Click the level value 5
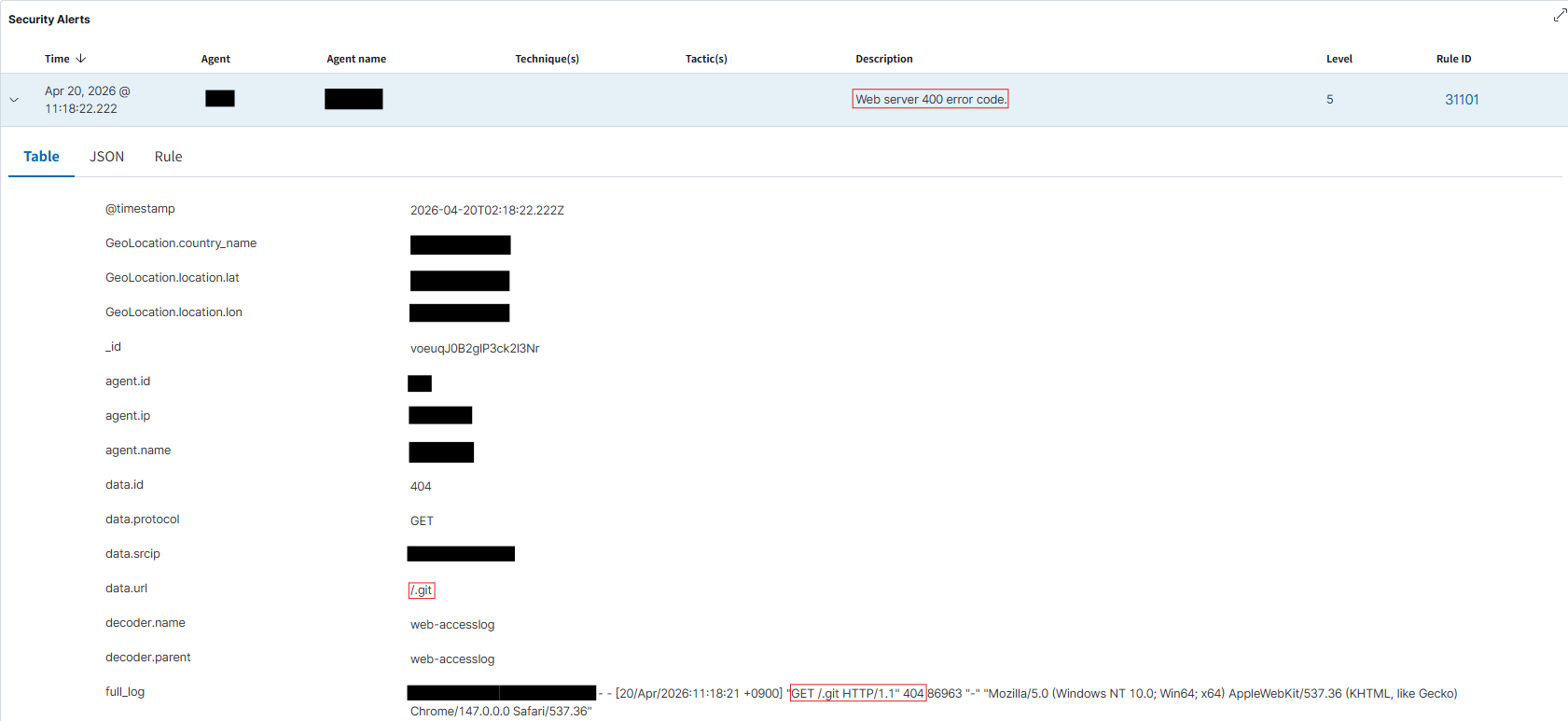 pyautogui.click(x=1330, y=99)
